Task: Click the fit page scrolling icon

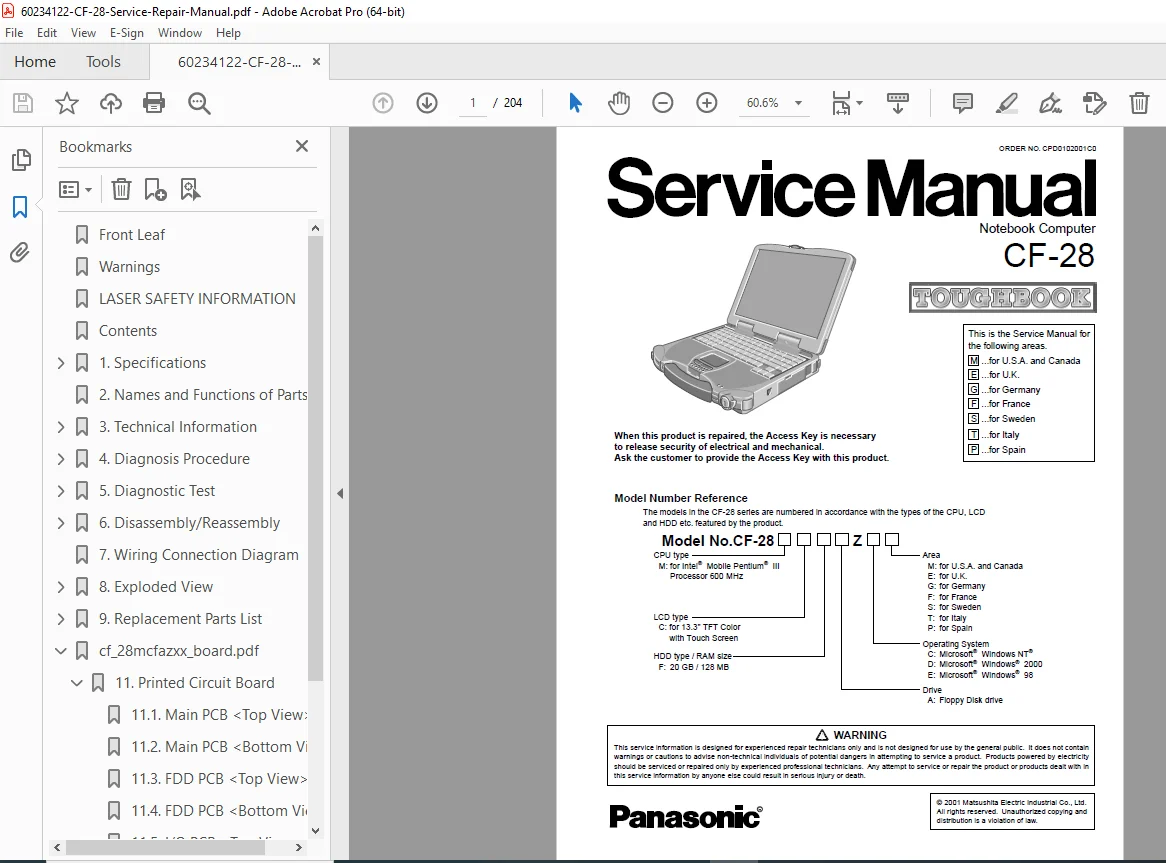Action: [x=841, y=103]
